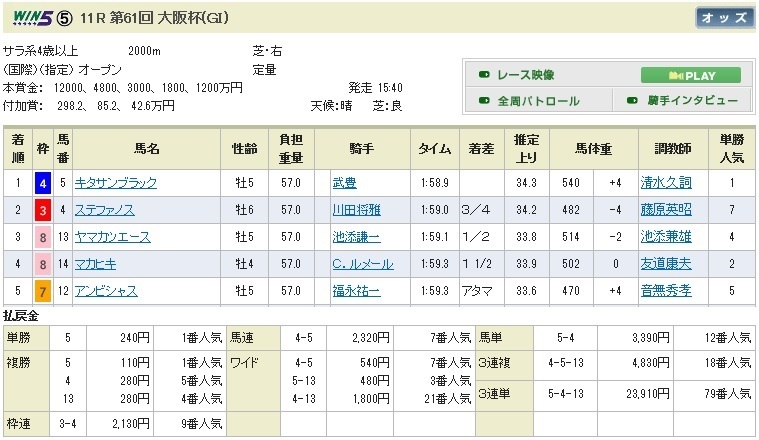
Task: Open jockey 武豊 profile
Action: pos(344,183)
